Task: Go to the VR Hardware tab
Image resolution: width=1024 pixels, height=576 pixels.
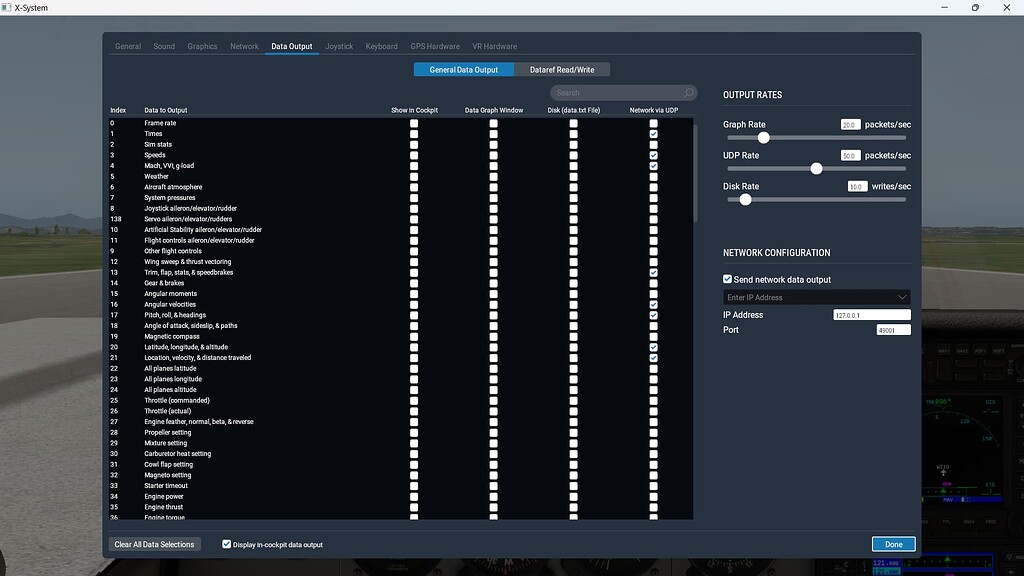Action: click(x=494, y=46)
